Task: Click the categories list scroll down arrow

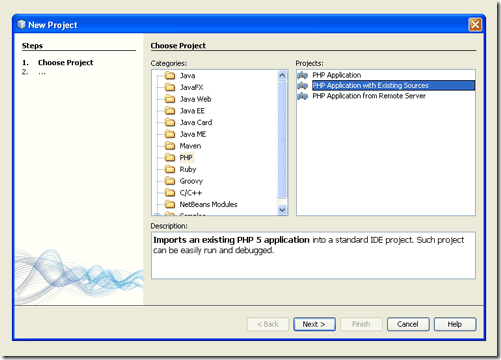Action: tap(282, 210)
